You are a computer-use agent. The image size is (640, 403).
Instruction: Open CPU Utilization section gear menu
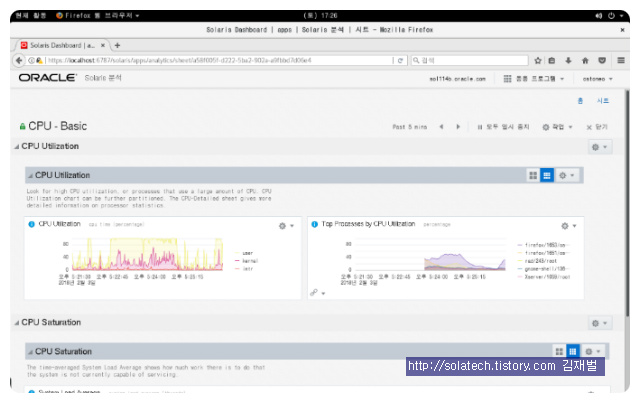tap(600, 147)
